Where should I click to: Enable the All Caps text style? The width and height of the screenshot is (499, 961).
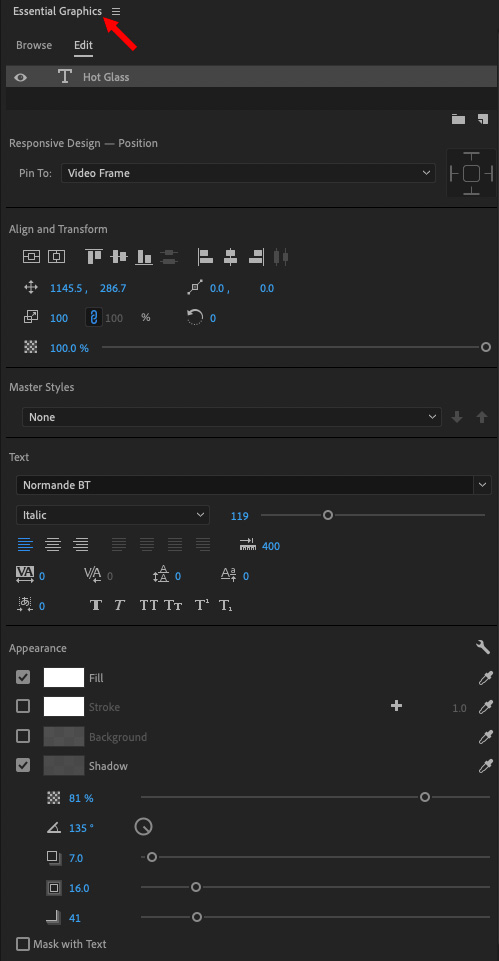[149, 606]
